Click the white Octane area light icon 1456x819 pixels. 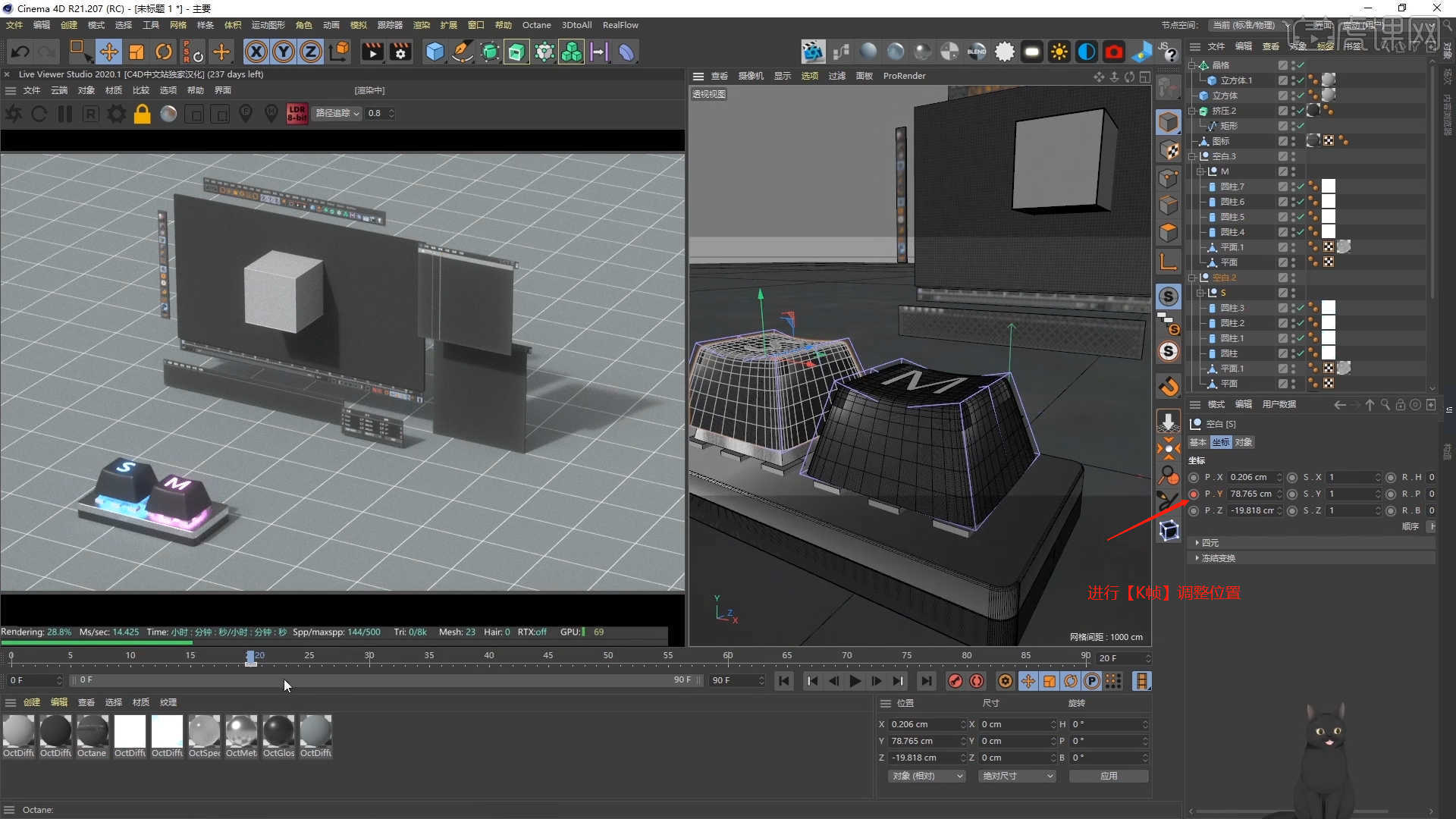click(1032, 52)
